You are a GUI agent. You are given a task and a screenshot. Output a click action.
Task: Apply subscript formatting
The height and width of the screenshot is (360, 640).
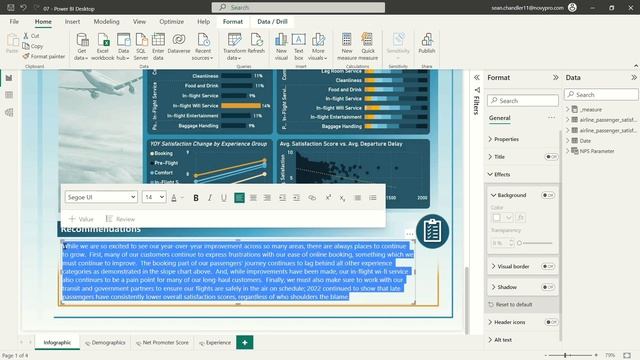tap(342, 198)
